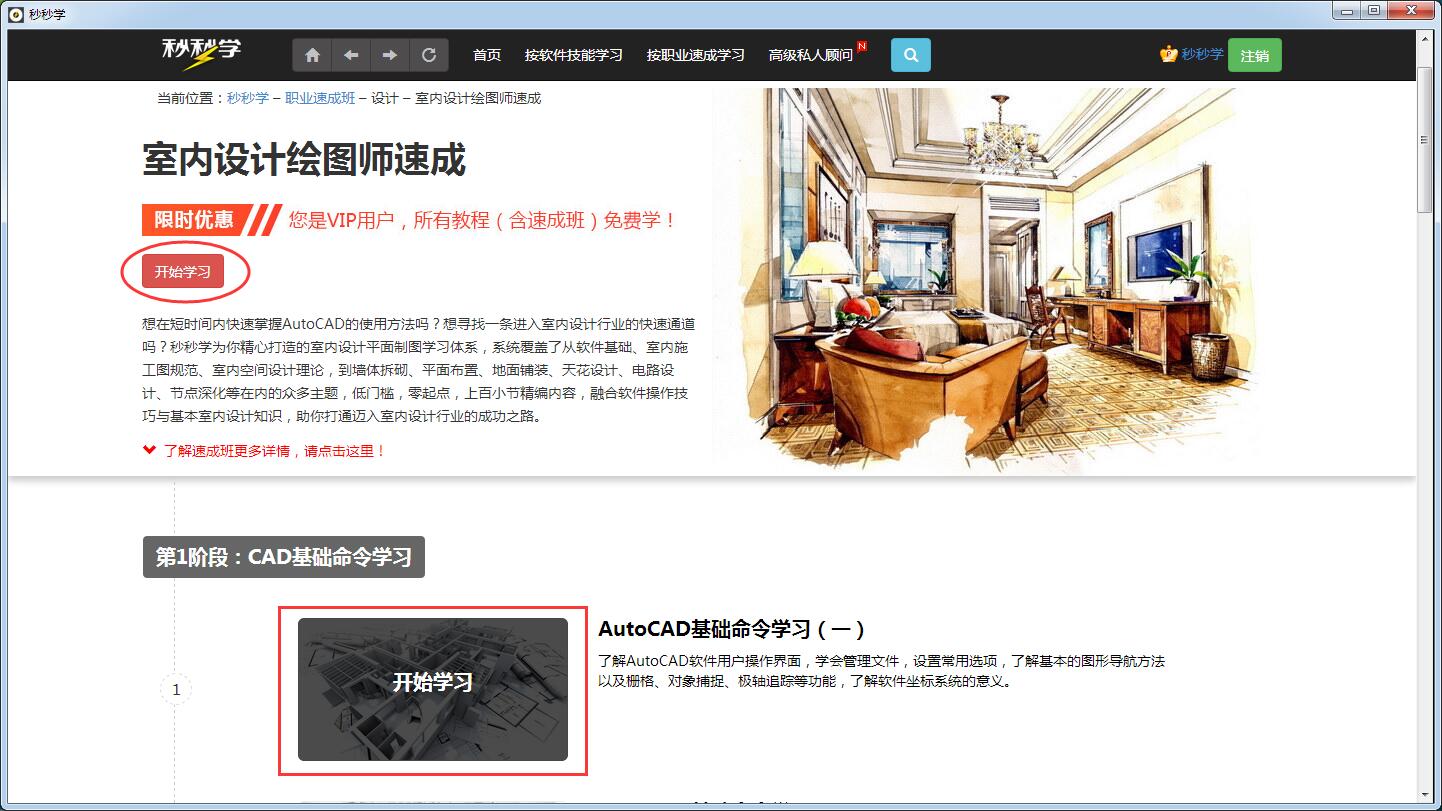Click the 第1阶段：CAD基础命令学习 label

pyautogui.click(x=284, y=557)
